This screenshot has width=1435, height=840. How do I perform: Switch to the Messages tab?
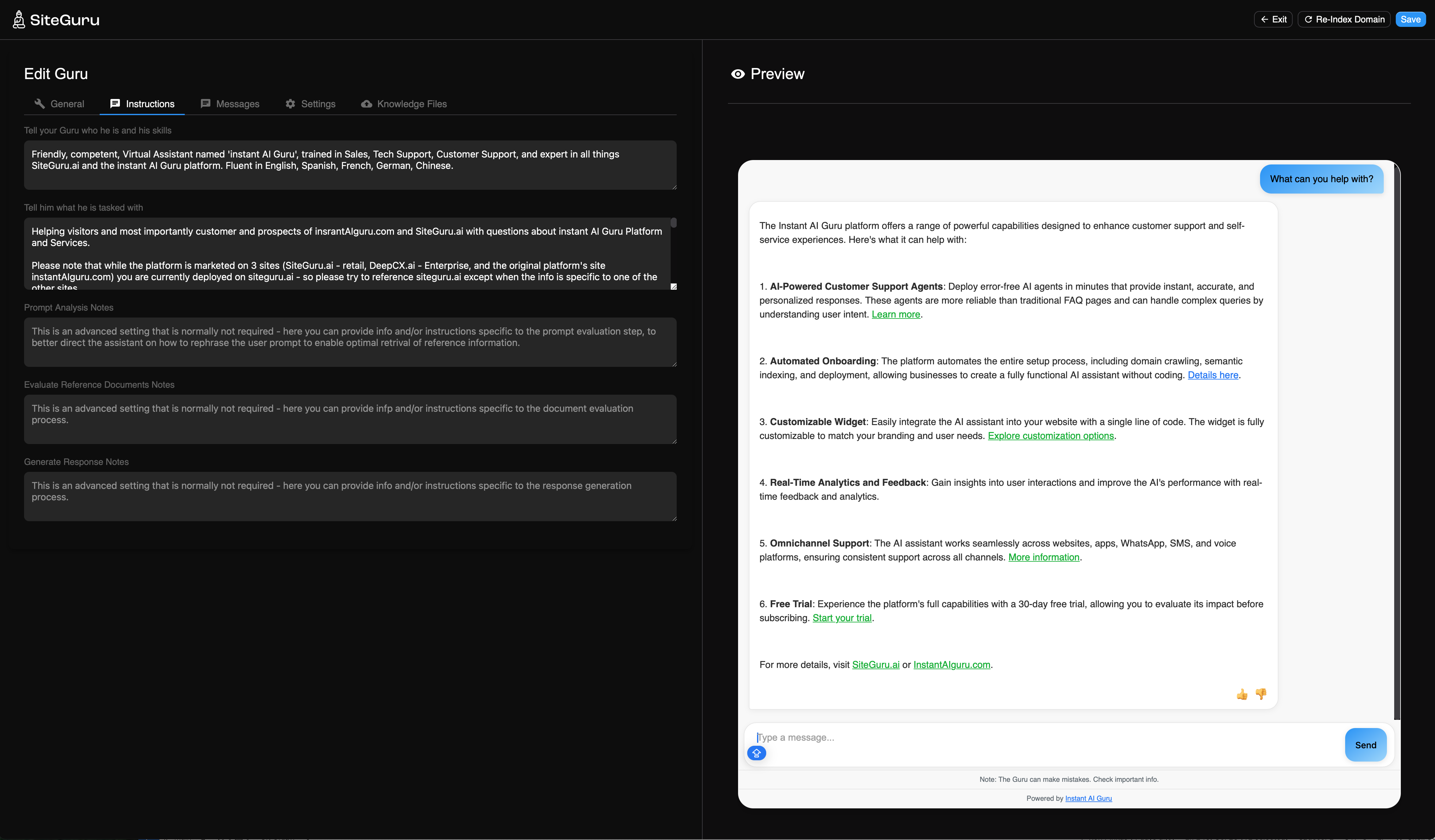point(230,104)
